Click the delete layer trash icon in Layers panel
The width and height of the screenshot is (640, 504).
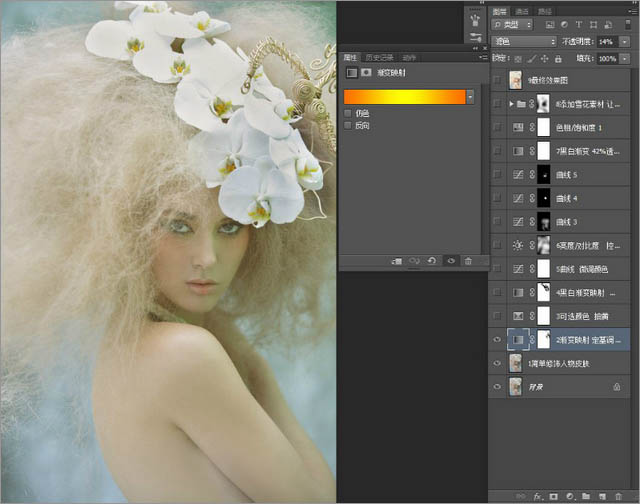619,495
